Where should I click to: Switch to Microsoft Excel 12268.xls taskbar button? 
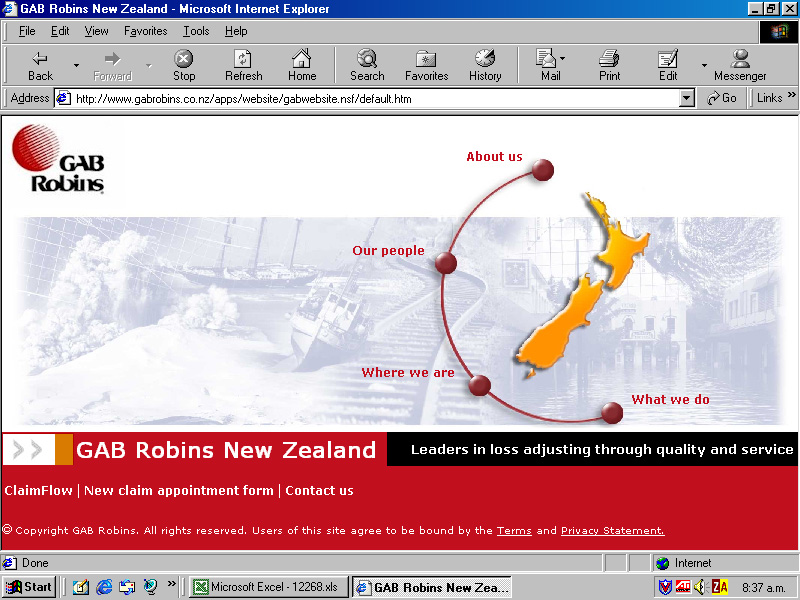pyautogui.click(x=268, y=587)
